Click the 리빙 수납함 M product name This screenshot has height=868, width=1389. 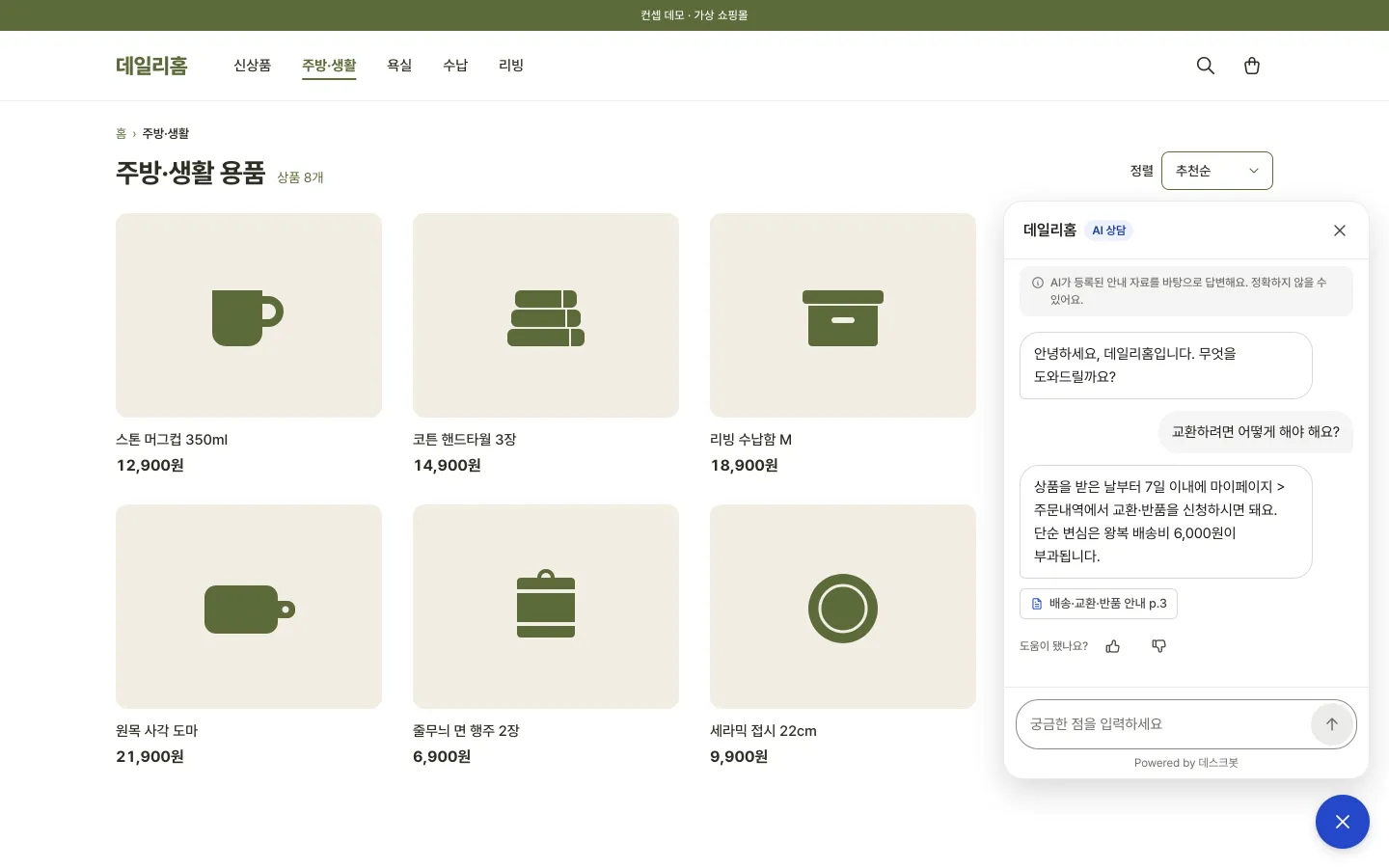pos(750,440)
